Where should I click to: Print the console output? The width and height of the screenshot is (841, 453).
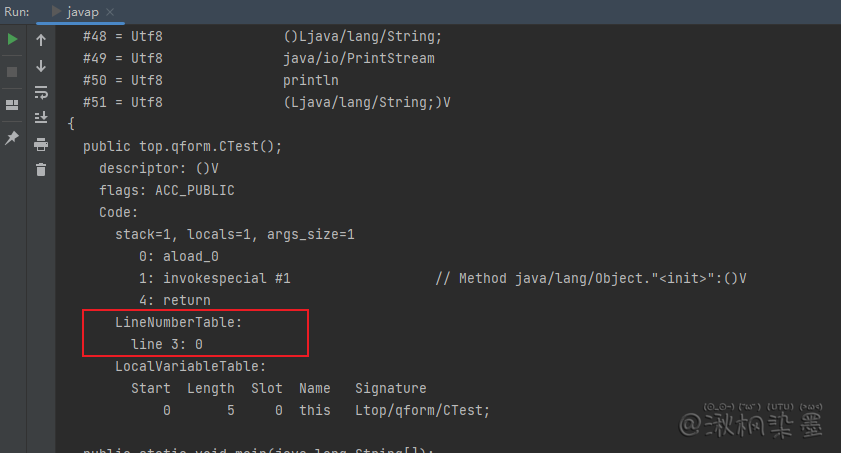click(41, 144)
